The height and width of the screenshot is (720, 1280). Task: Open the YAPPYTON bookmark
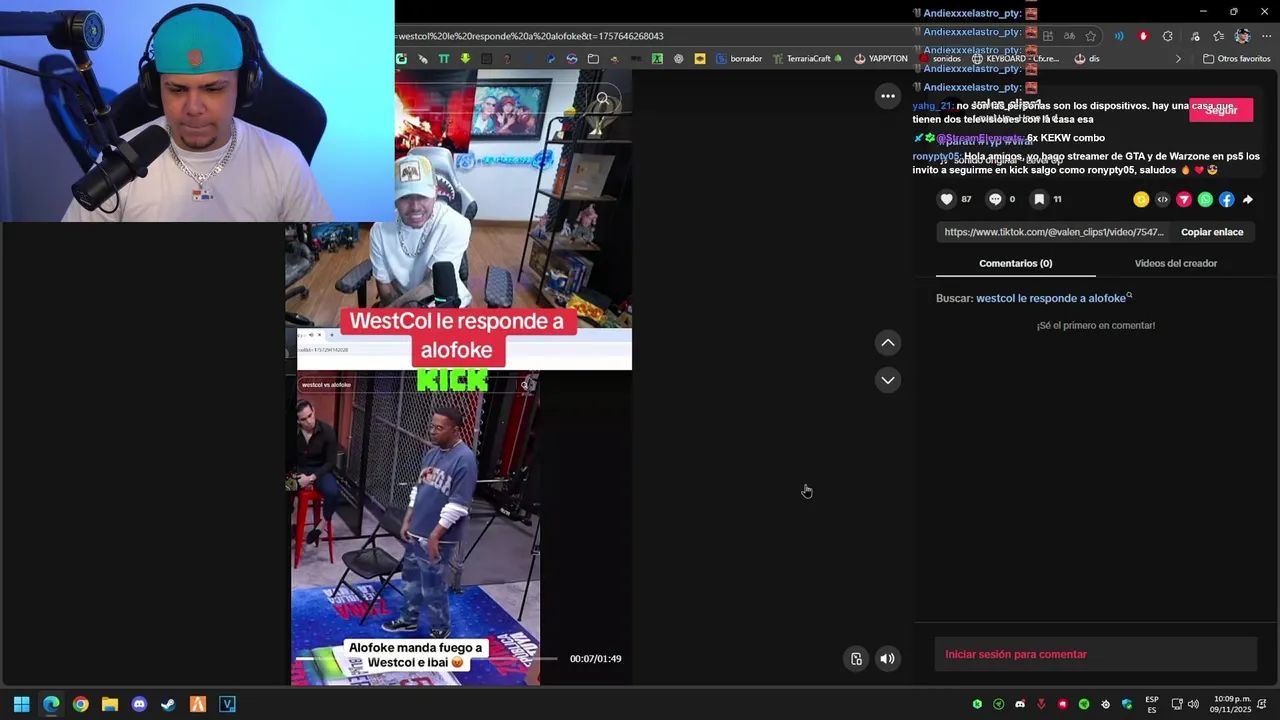(880, 59)
